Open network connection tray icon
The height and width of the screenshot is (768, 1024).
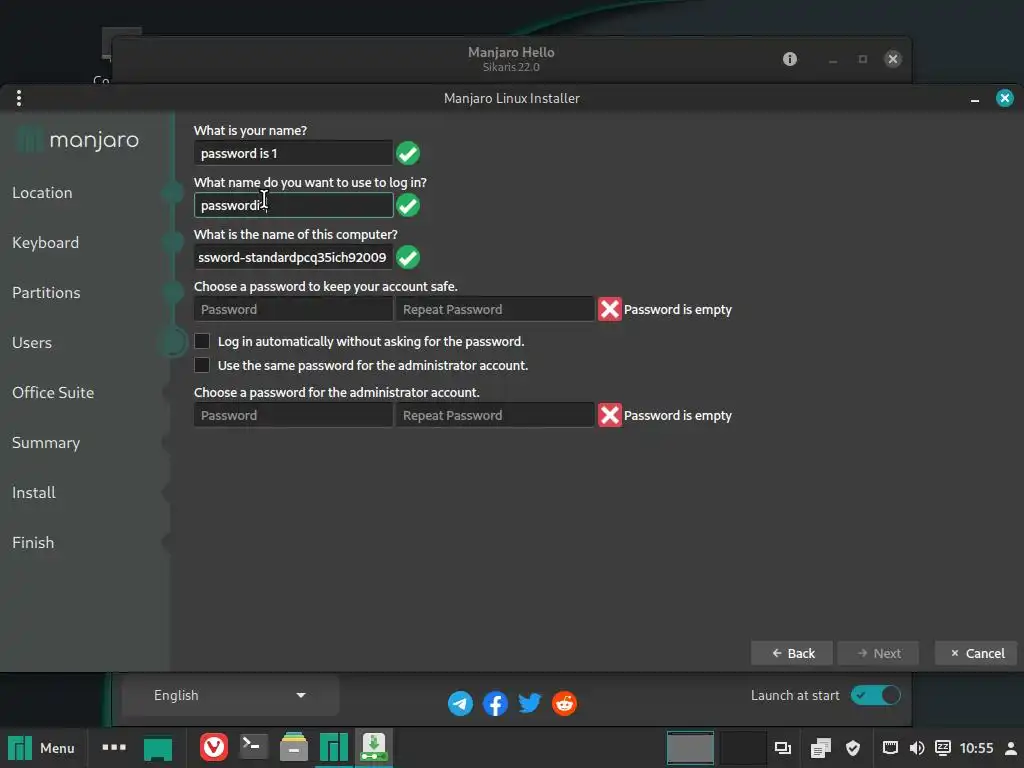(890, 748)
